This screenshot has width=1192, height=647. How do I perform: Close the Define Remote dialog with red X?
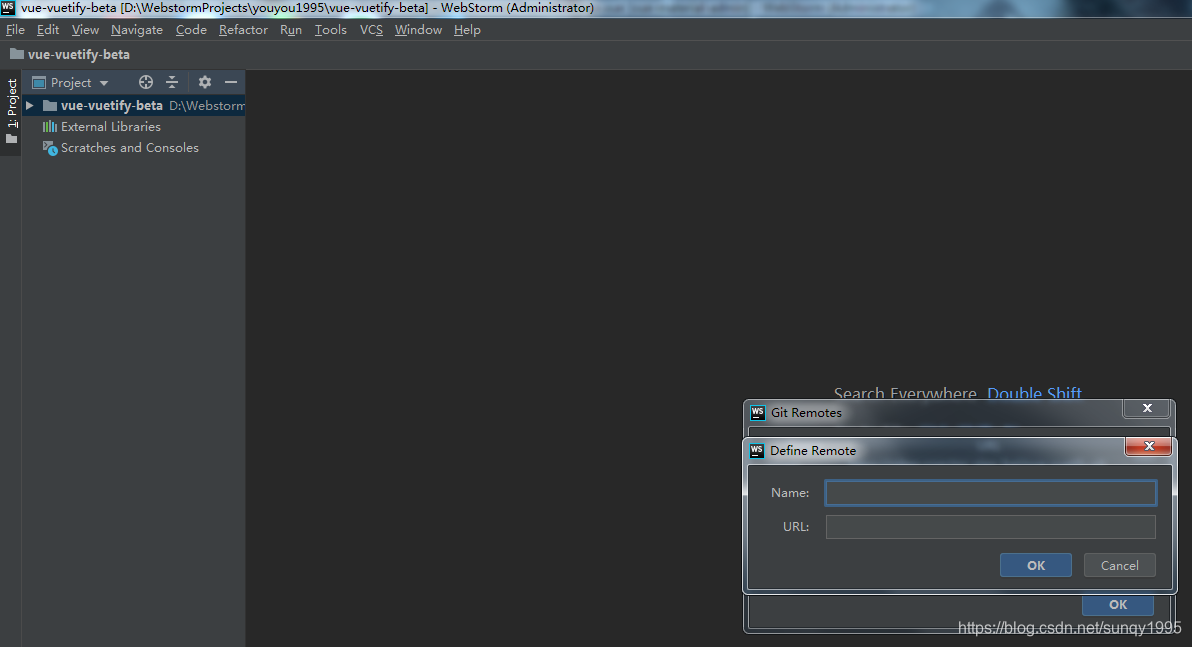[x=1149, y=446]
